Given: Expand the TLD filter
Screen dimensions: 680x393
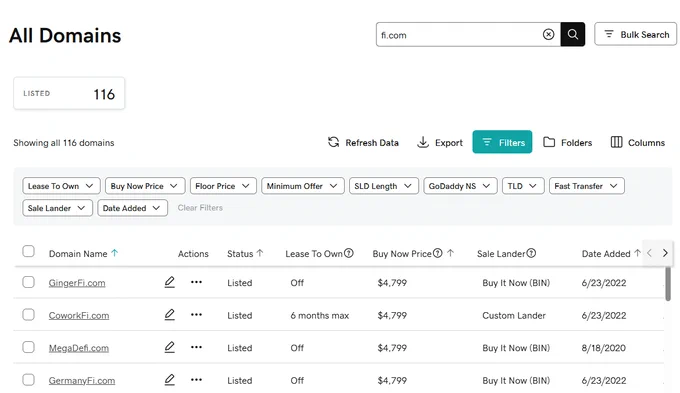Looking at the screenshot, I should click(523, 186).
